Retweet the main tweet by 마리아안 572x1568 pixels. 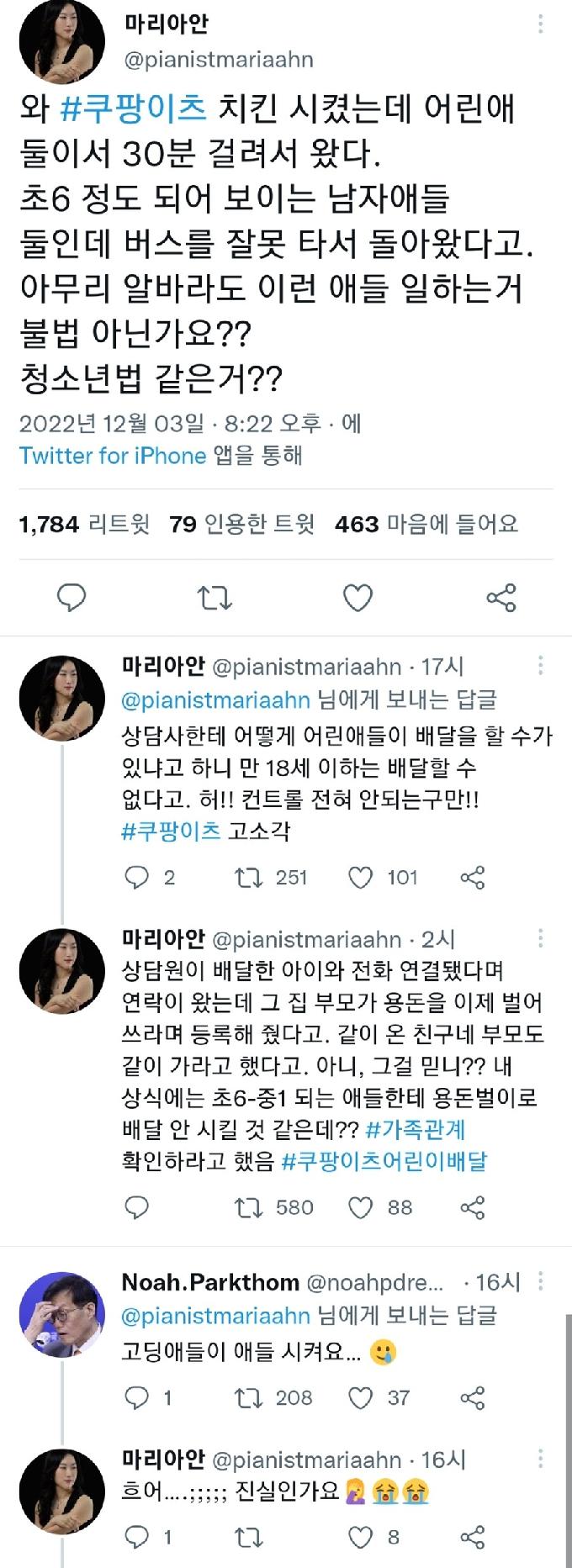[214, 598]
